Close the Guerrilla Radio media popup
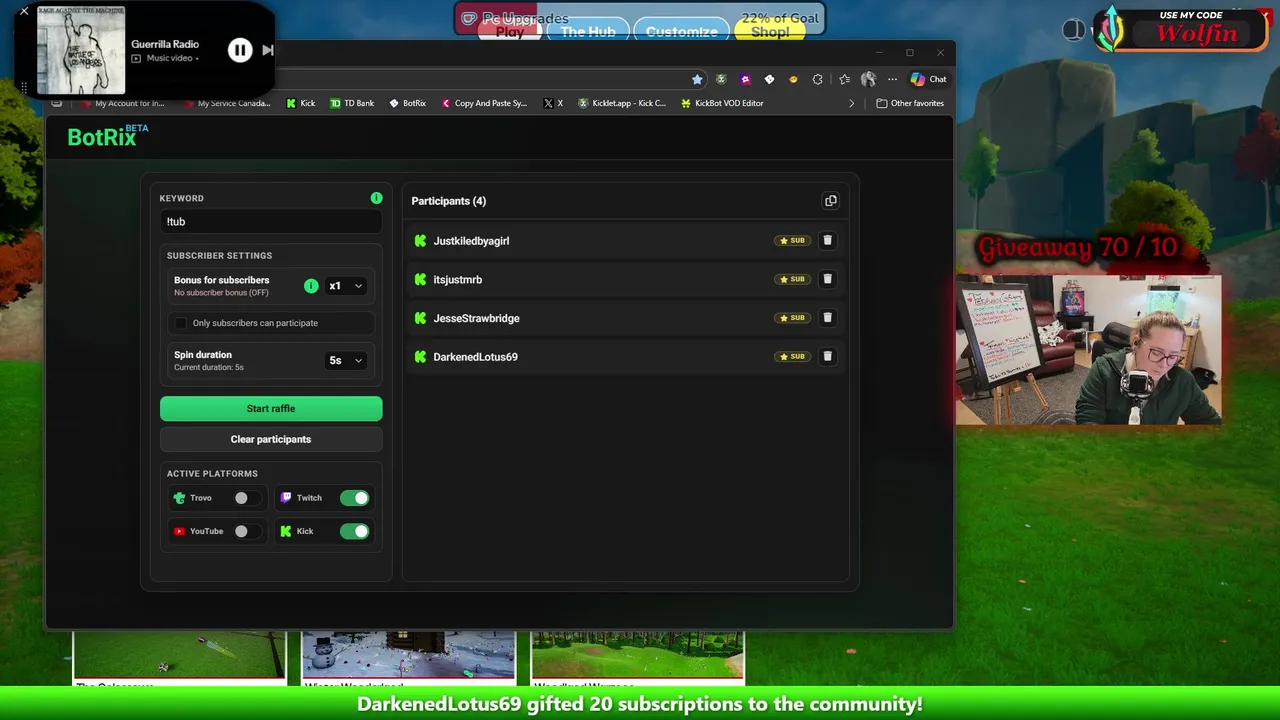This screenshot has height=720, width=1280. point(24,12)
